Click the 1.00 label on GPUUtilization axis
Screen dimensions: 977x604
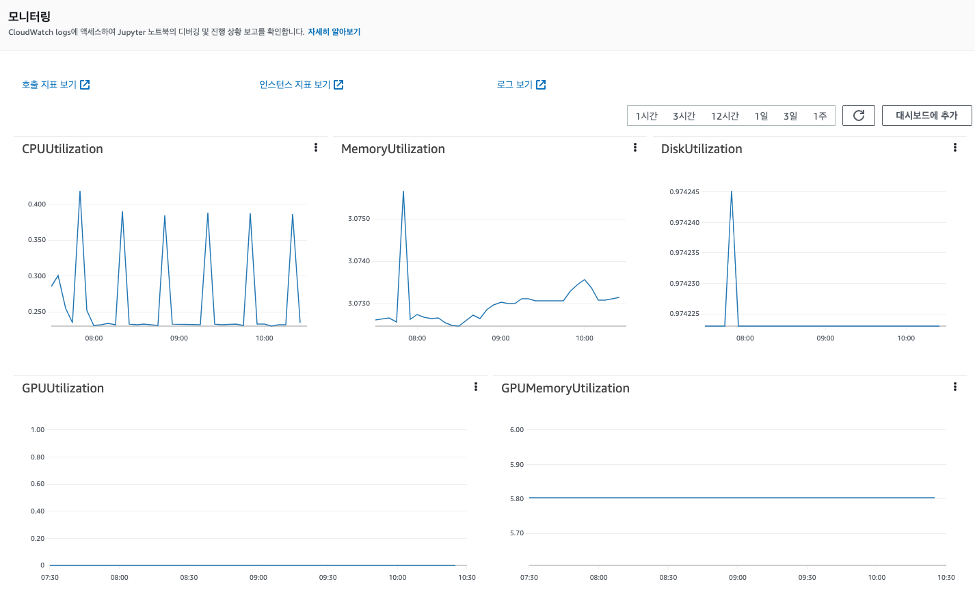click(37, 429)
